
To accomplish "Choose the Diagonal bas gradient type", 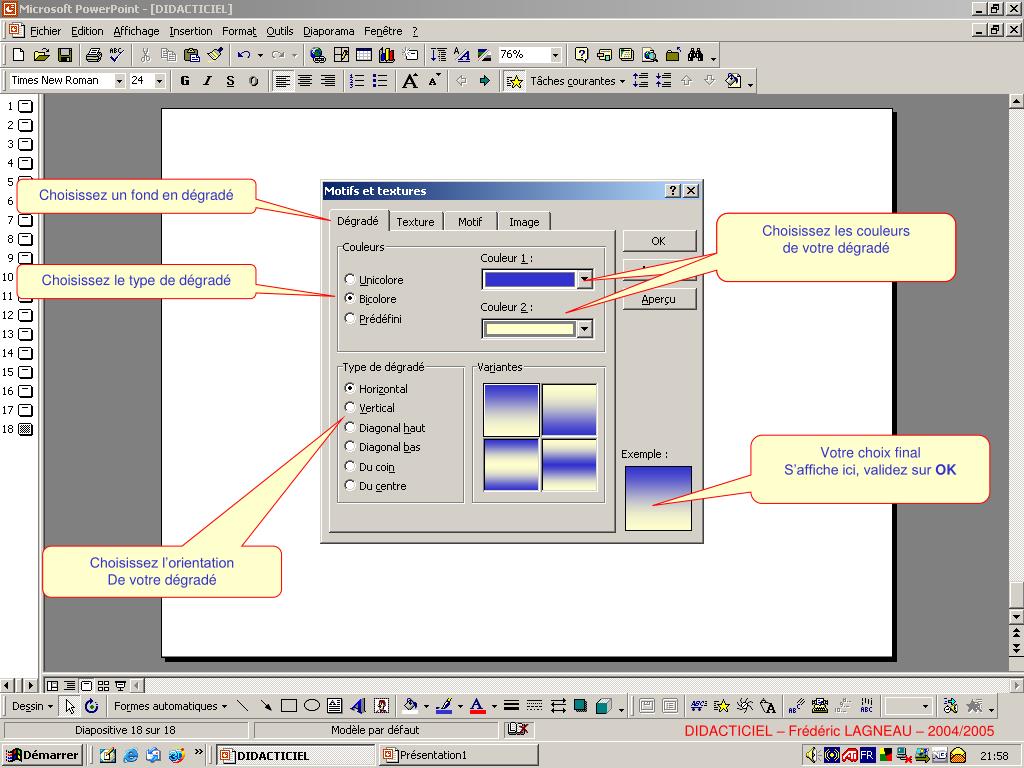I will [350, 447].
